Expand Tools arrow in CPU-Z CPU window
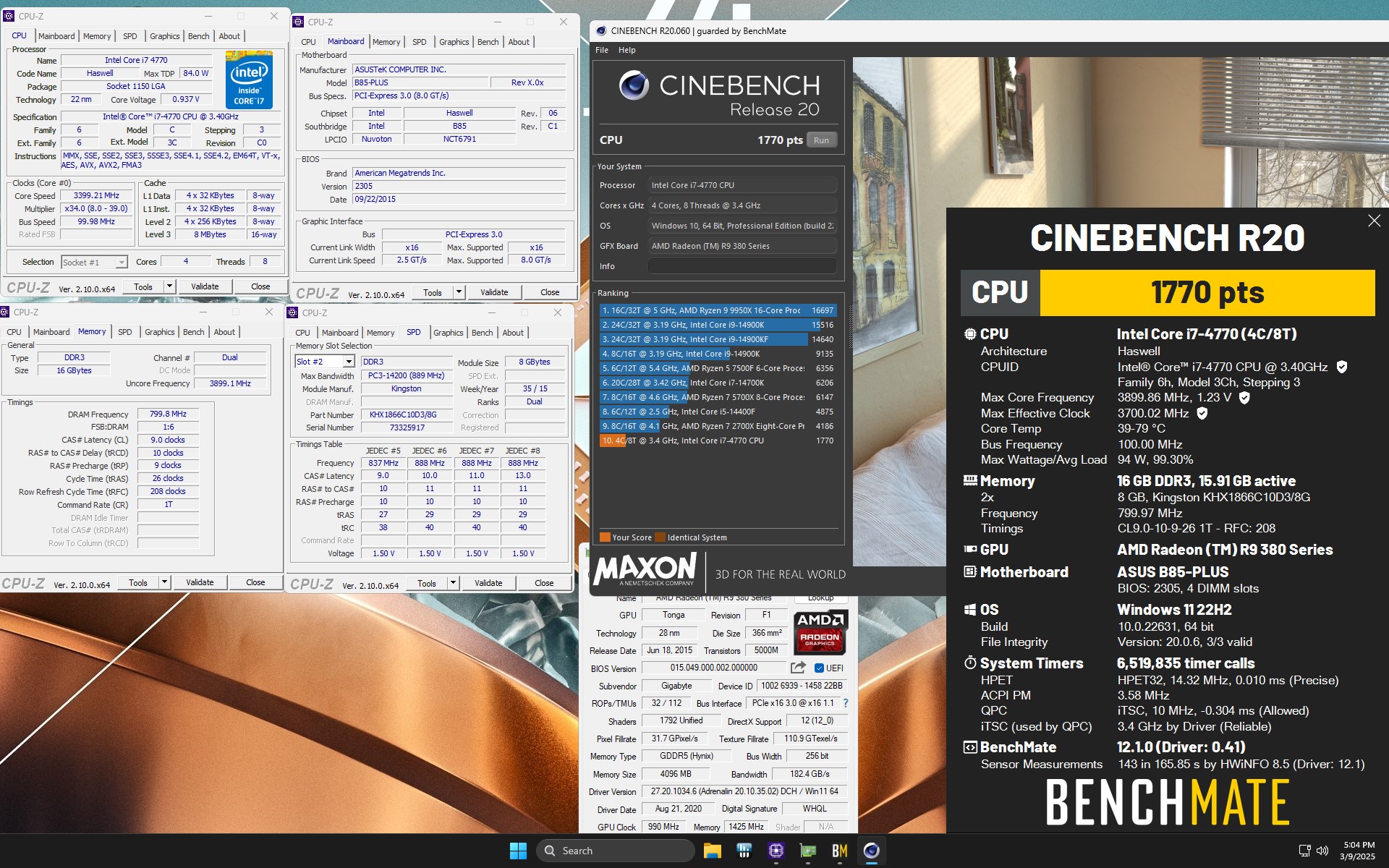Viewport: 1389px width, 868px height. pos(169,286)
